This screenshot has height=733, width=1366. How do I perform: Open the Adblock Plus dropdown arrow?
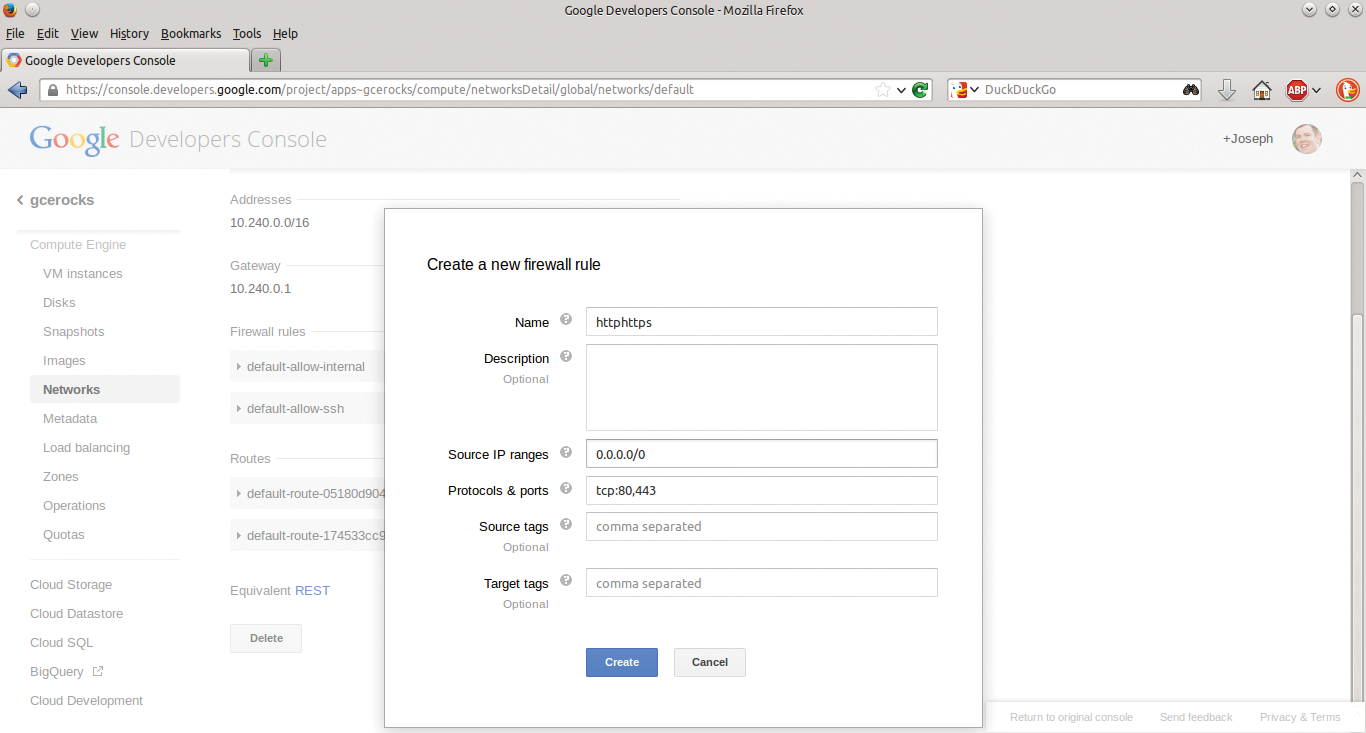(x=1317, y=89)
